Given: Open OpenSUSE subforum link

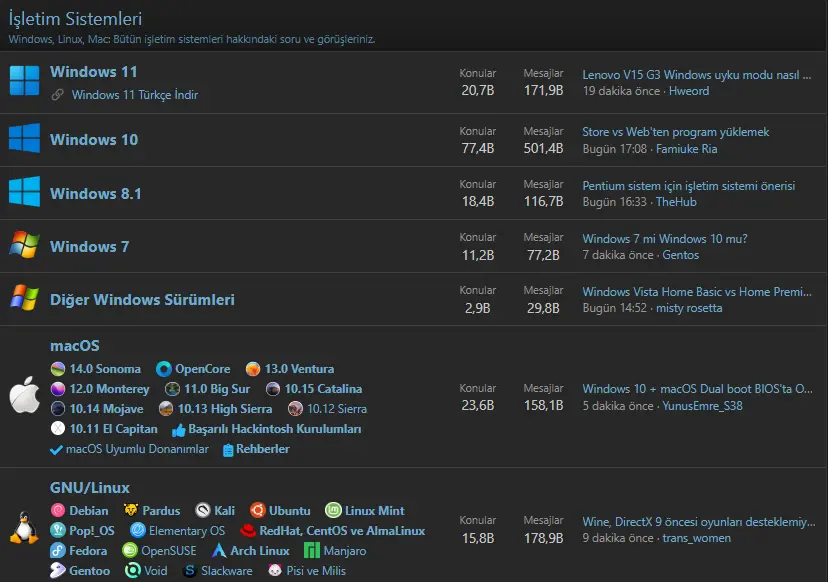Looking at the screenshot, I should [168, 550].
